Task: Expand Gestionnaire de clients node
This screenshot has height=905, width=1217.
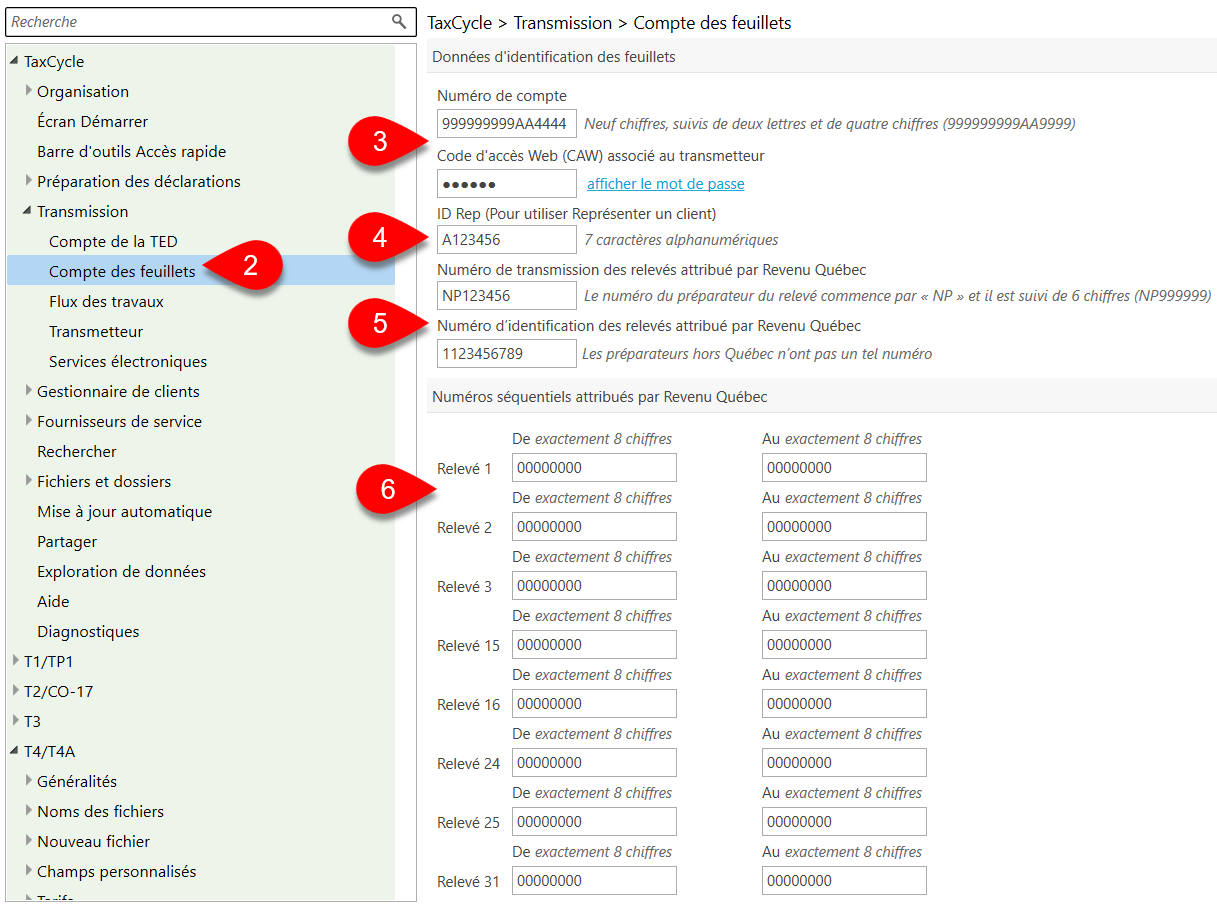Action: (x=29, y=391)
